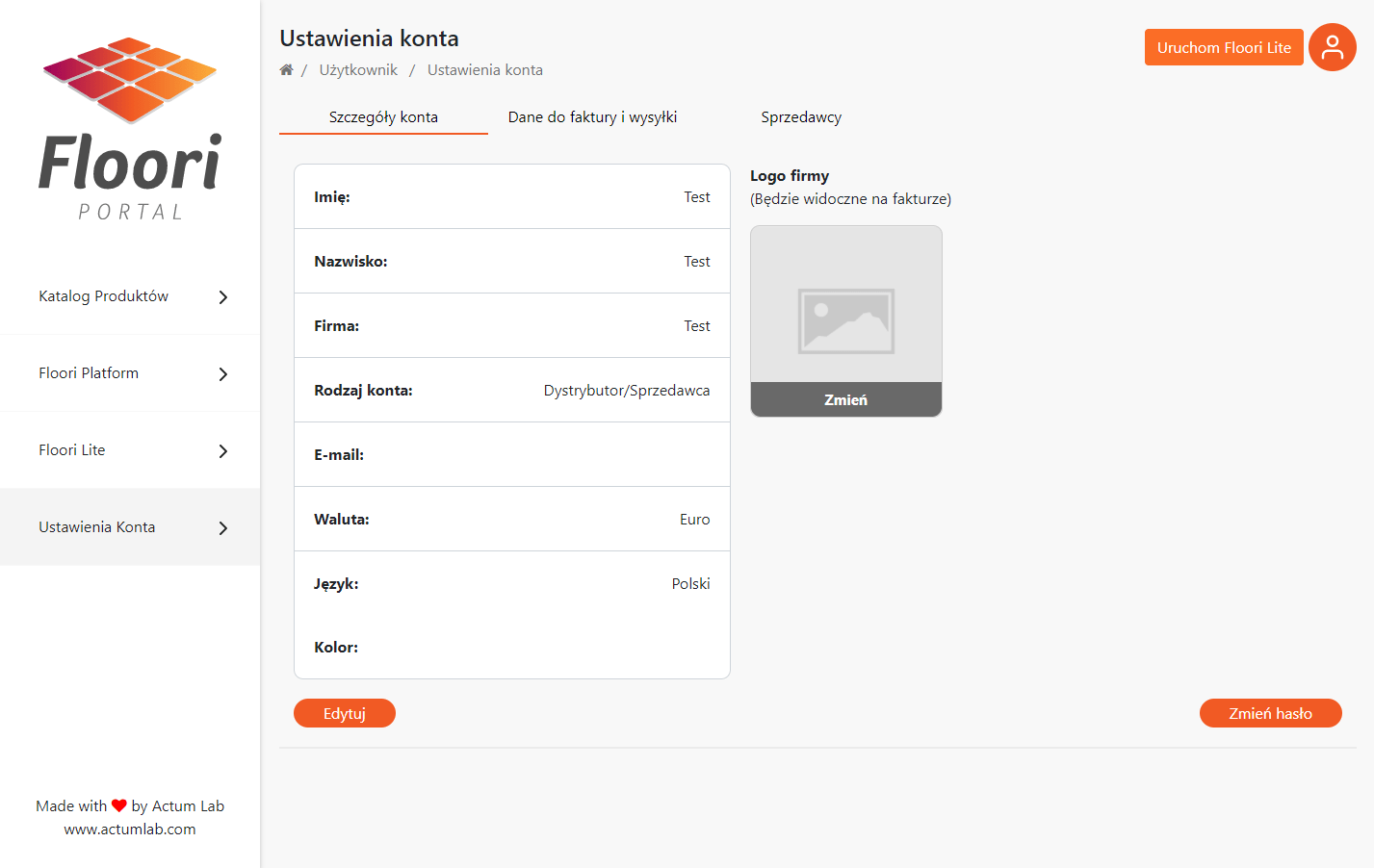Open Katalog Produktów in sidebar
The height and width of the screenshot is (868, 1374).
pyautogui.click(x=130, y=296)
